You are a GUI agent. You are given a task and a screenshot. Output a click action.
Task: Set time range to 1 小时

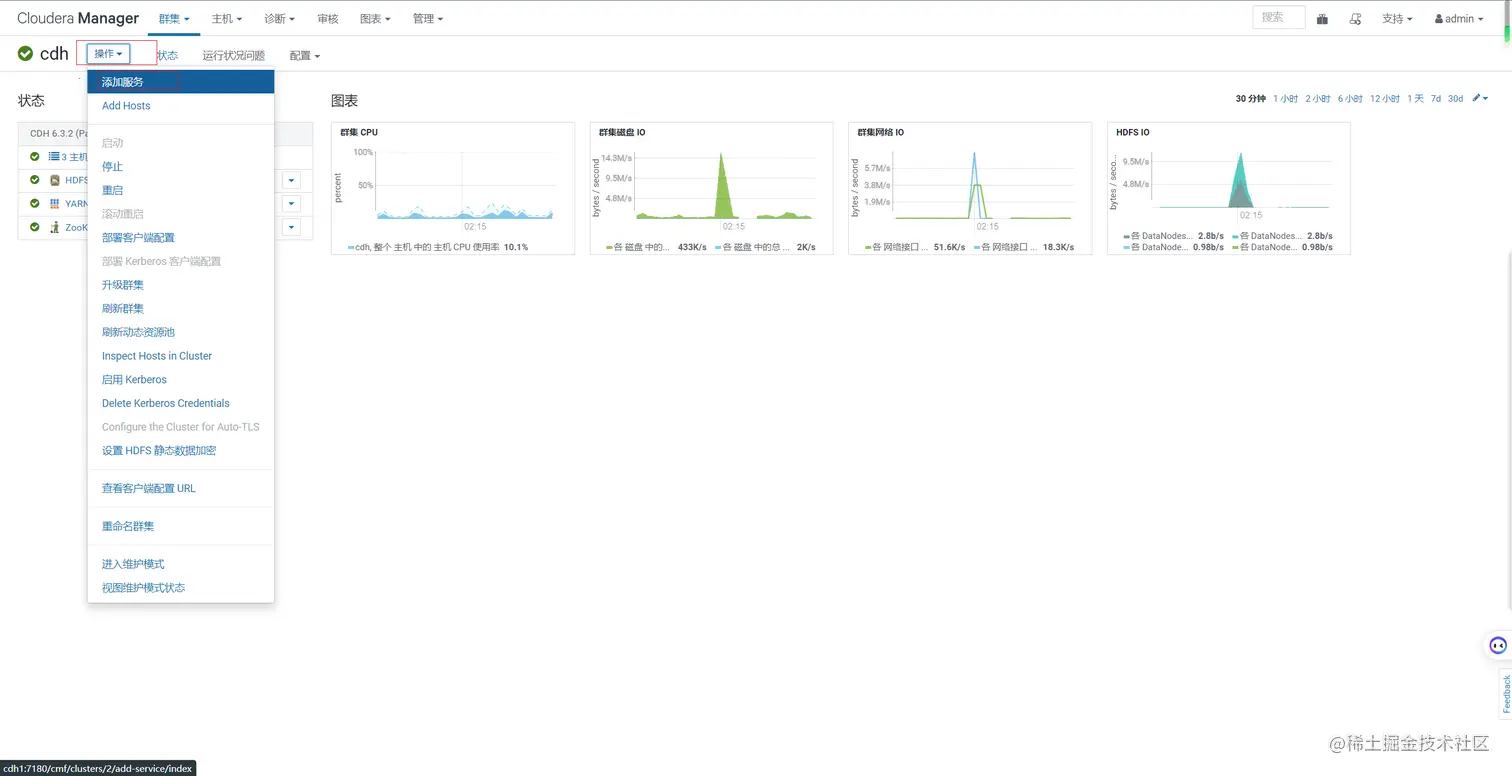pos(1285,99)
